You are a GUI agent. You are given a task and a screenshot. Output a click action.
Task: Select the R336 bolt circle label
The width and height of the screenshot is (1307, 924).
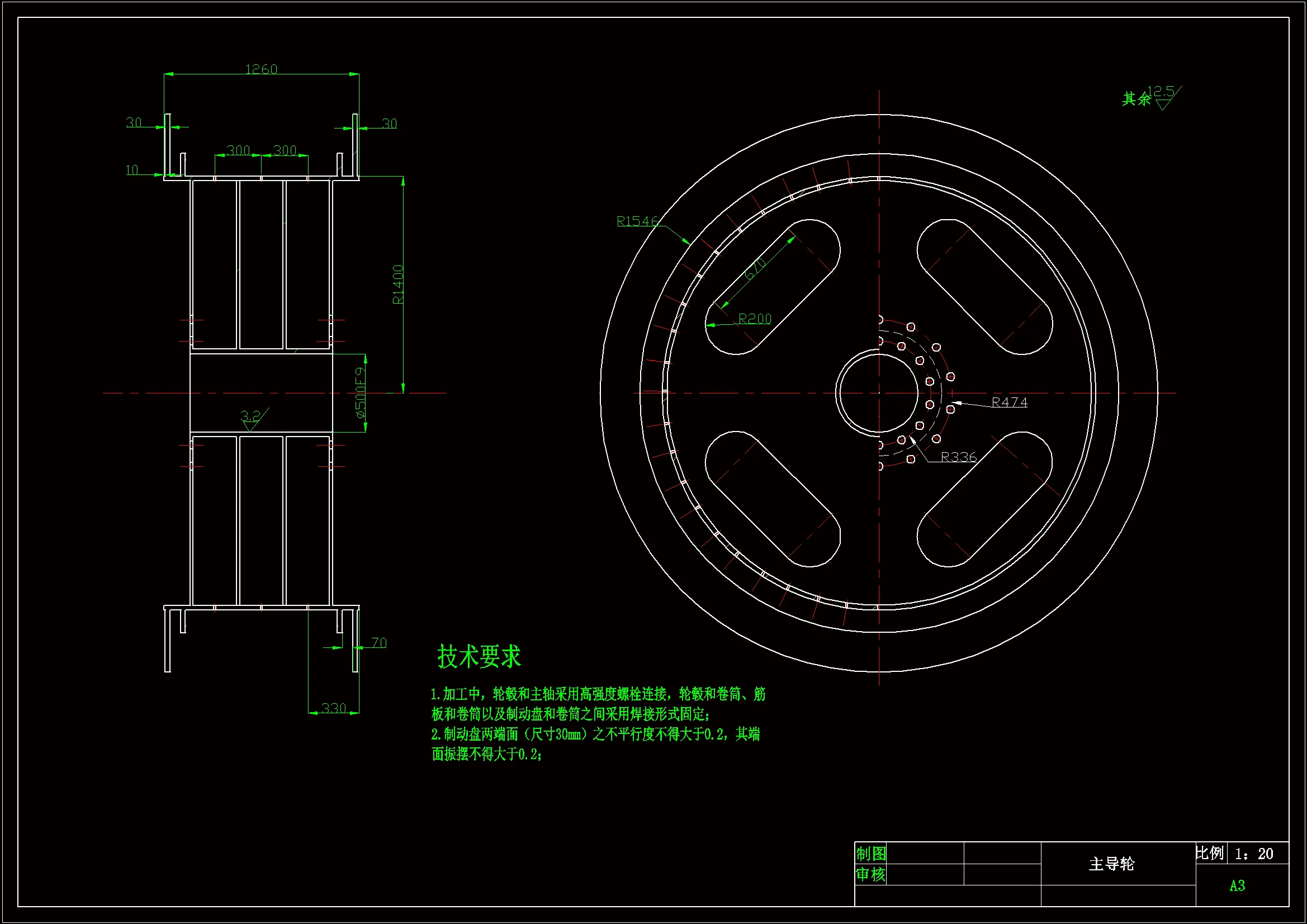point(959,457)
